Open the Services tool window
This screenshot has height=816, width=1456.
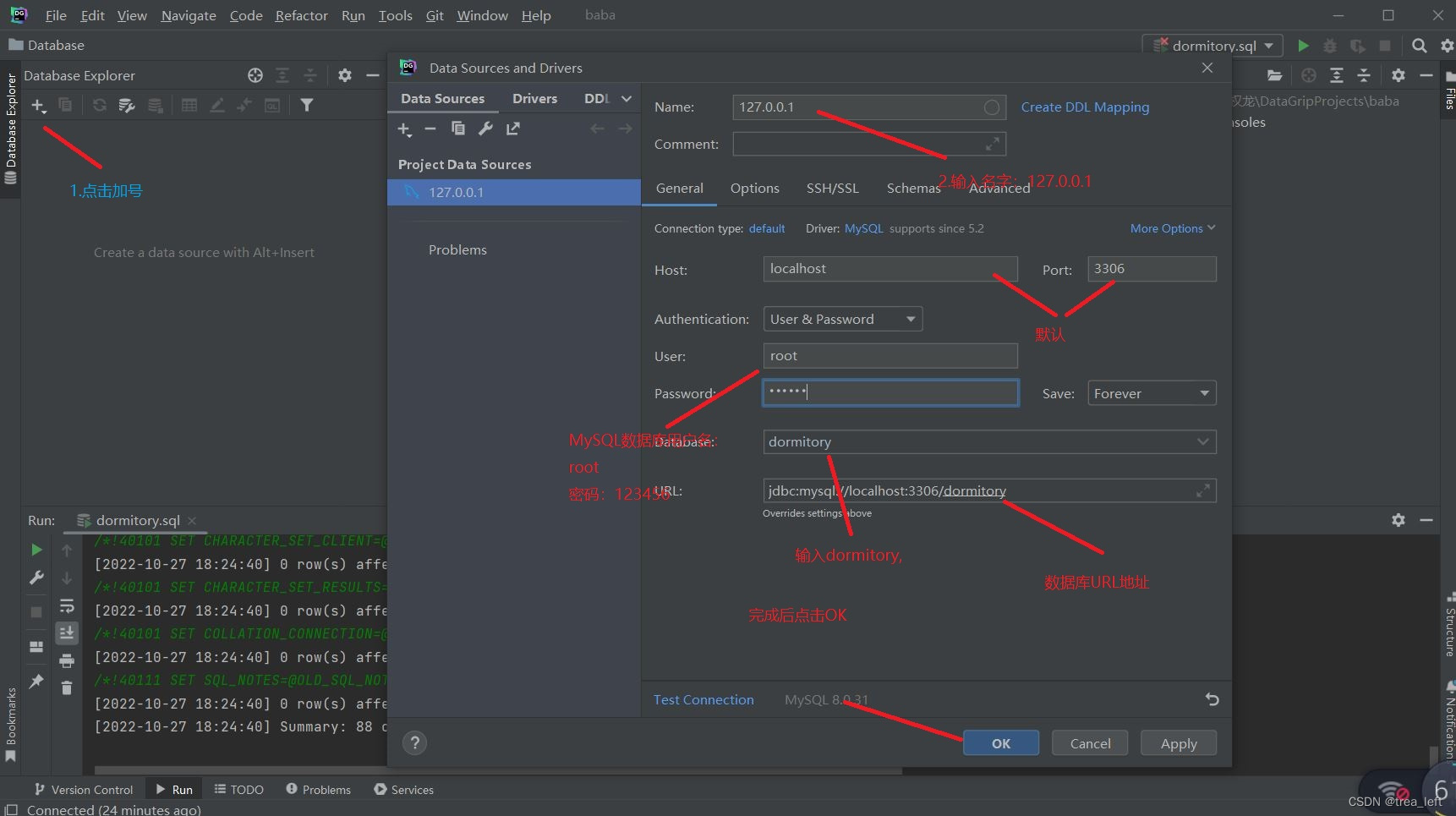(403, 789)
